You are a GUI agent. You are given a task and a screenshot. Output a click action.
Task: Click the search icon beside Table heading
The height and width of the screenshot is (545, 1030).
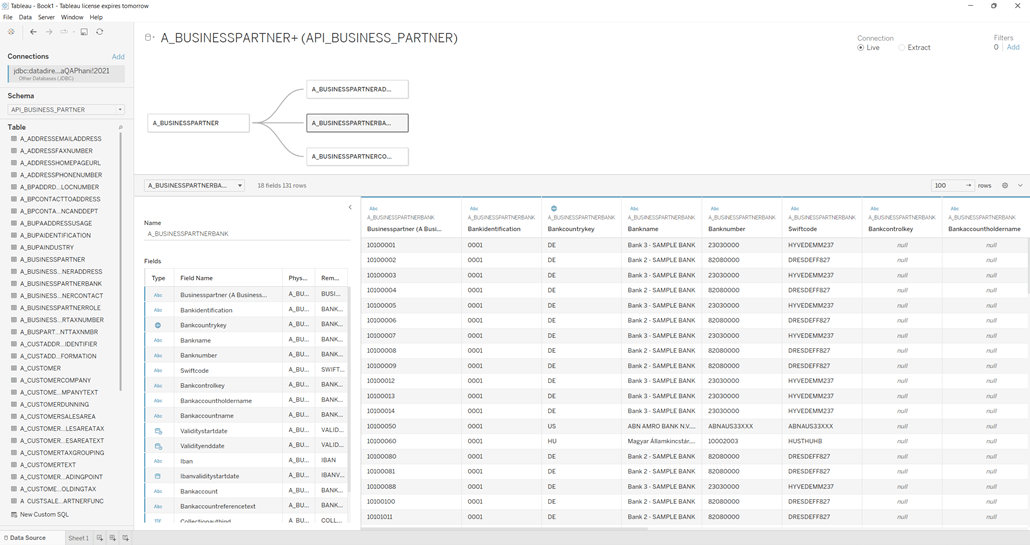coord(121,128)
